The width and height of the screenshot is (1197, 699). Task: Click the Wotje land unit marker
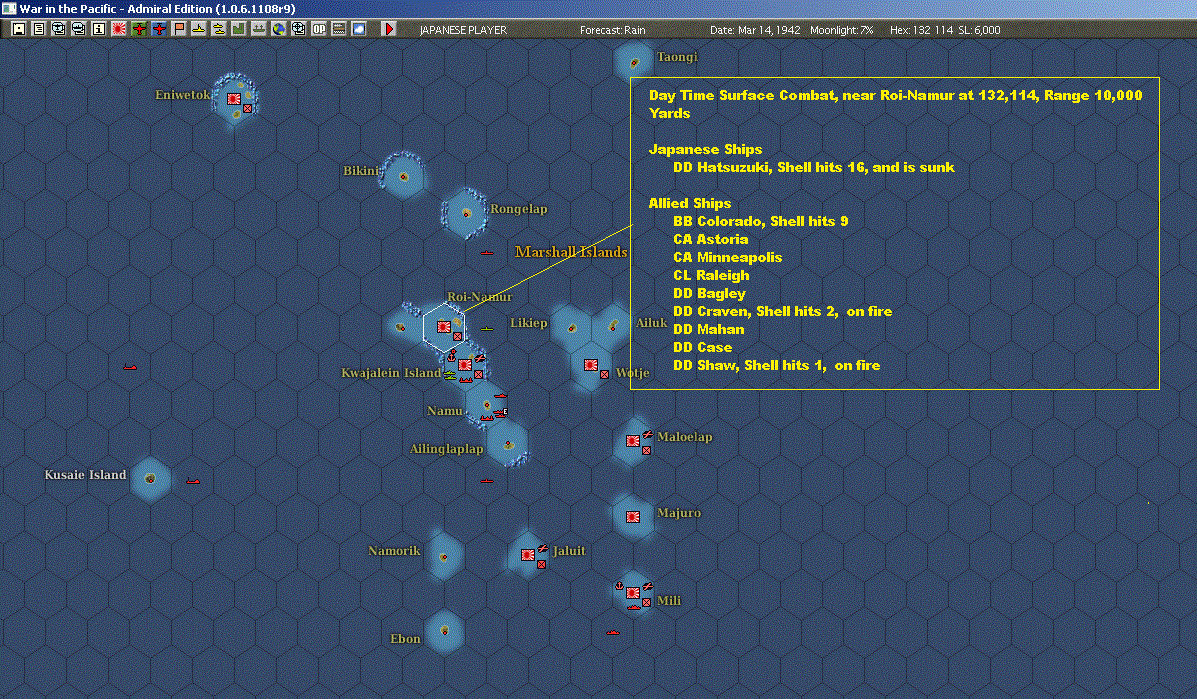[x=605, y=374]
